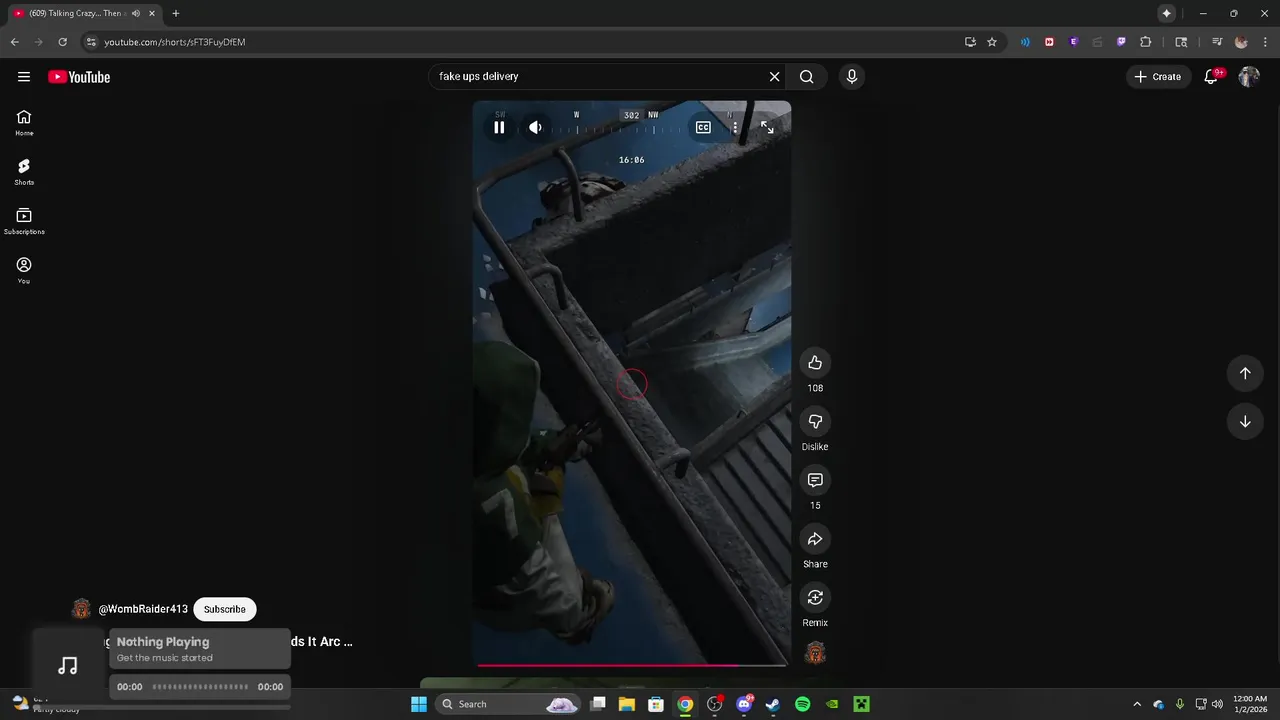Remix this Short
The width and height of the screenshot is (1280, 720).
pyautogui.click(x=815, y=597)
